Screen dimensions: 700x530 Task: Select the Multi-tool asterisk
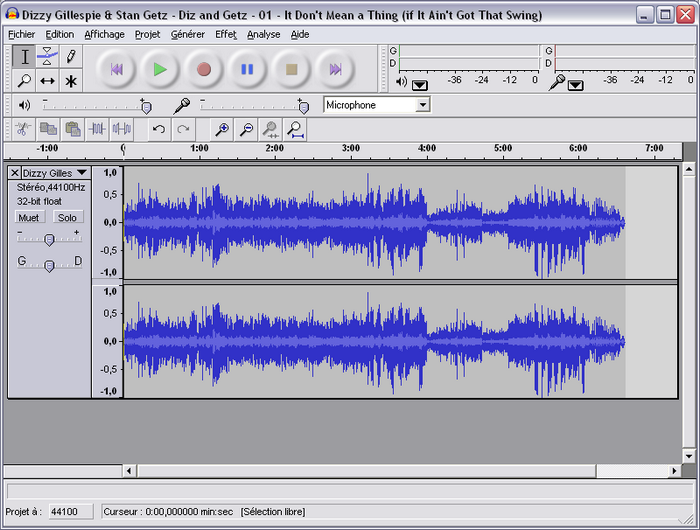[71, 81]
